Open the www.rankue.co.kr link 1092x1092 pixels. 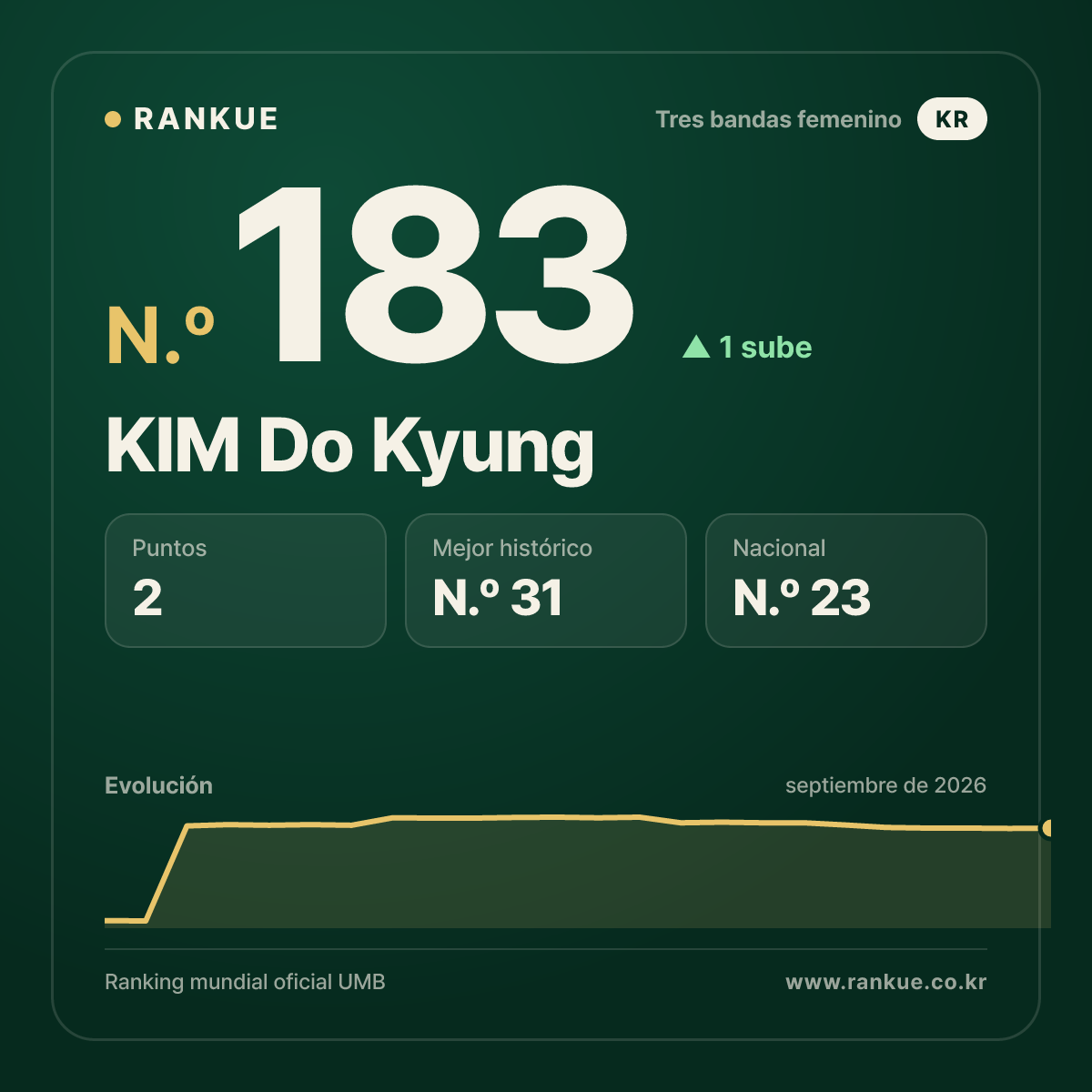tap(885, 982)
